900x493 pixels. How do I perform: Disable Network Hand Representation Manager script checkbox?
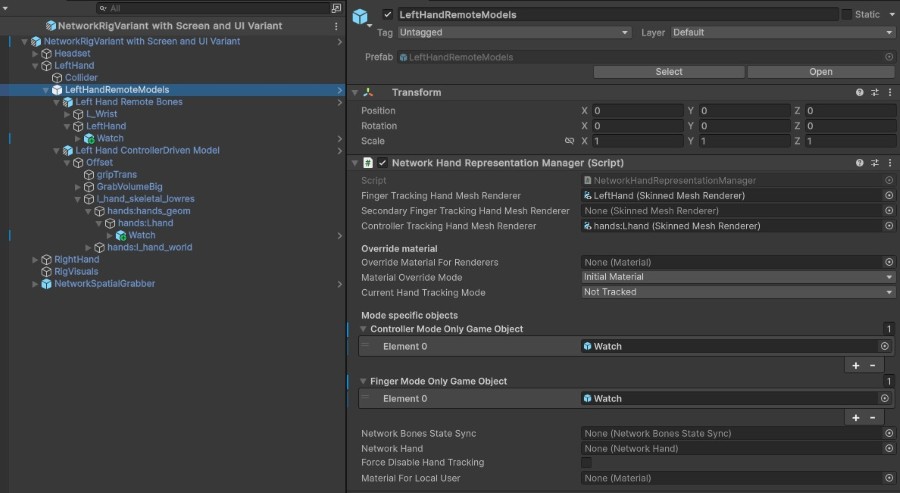click(382, 163)
